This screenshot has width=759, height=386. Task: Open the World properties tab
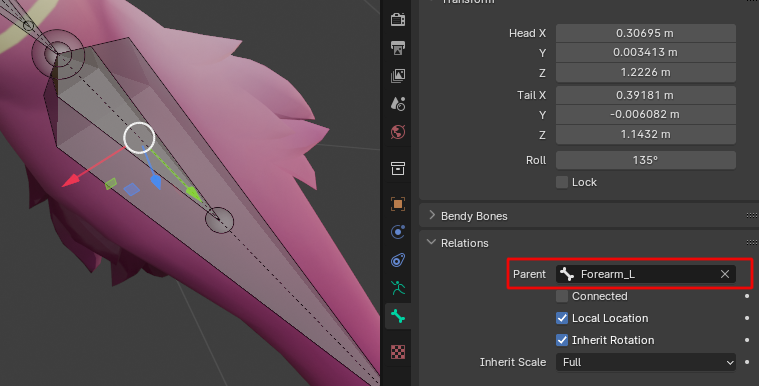(x=397, y=132)
